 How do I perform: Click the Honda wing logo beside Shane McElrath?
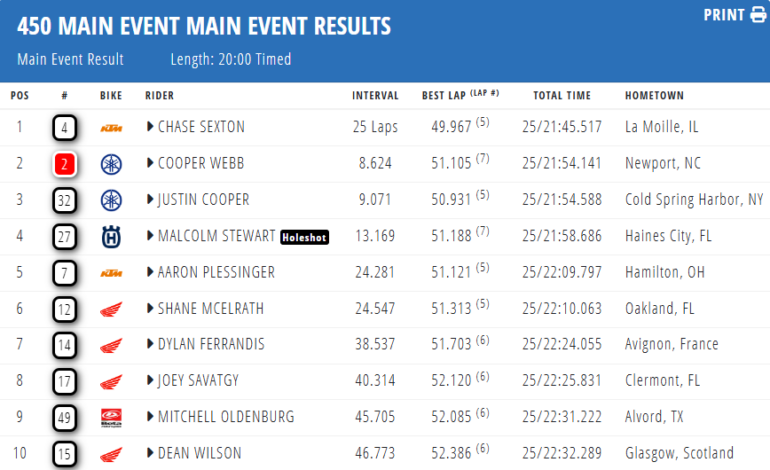111,309
